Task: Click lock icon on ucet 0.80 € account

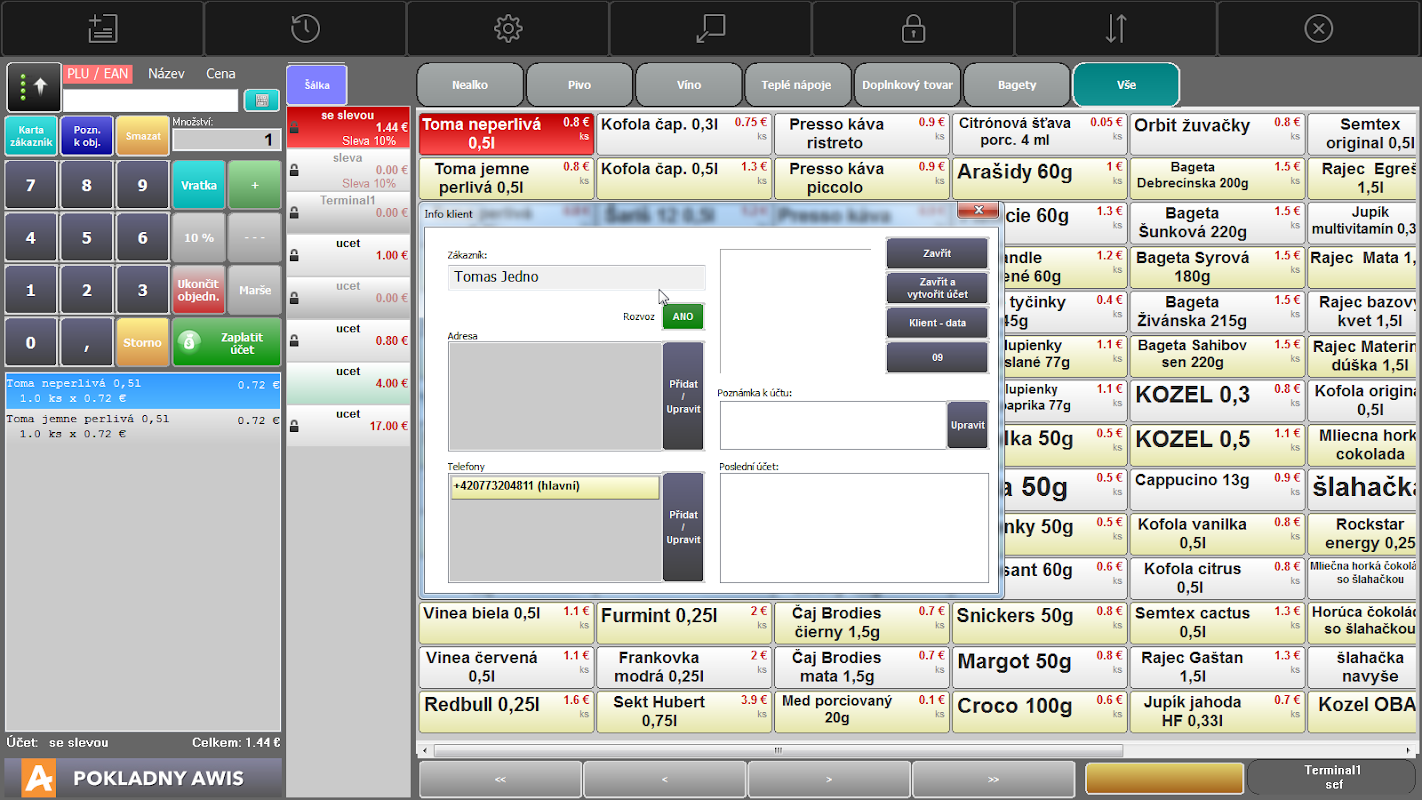Action: [x=294, y=340]
